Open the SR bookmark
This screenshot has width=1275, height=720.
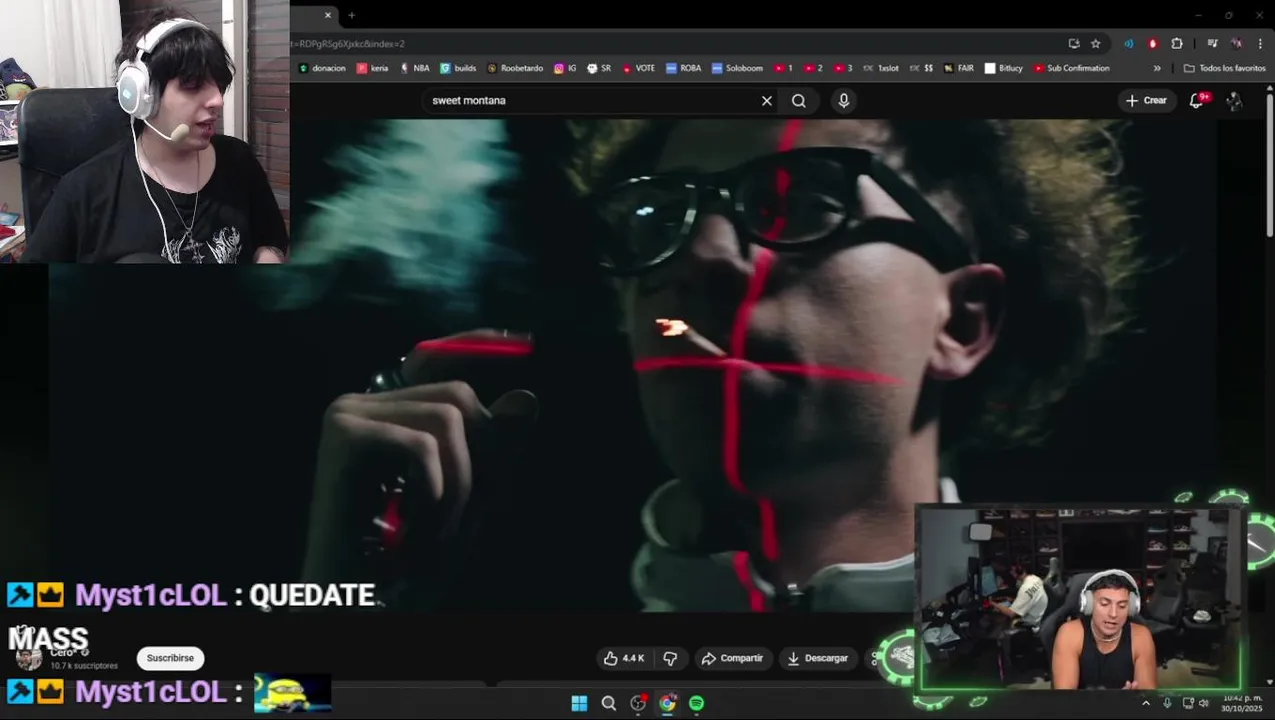[x=599, y=68]
